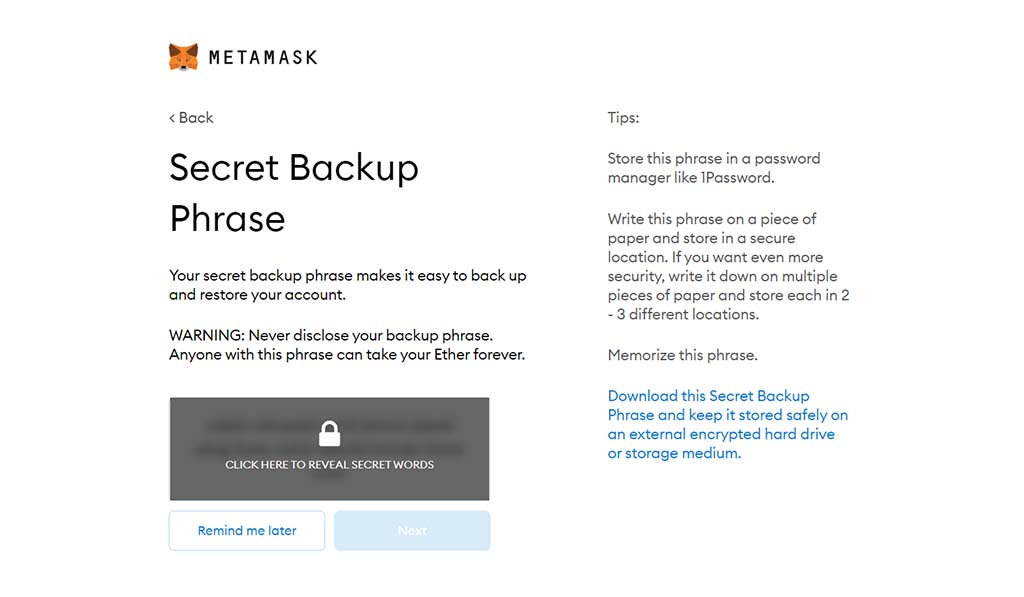Click the Secret Backup Phrase heading

click(x=293, y=192)
